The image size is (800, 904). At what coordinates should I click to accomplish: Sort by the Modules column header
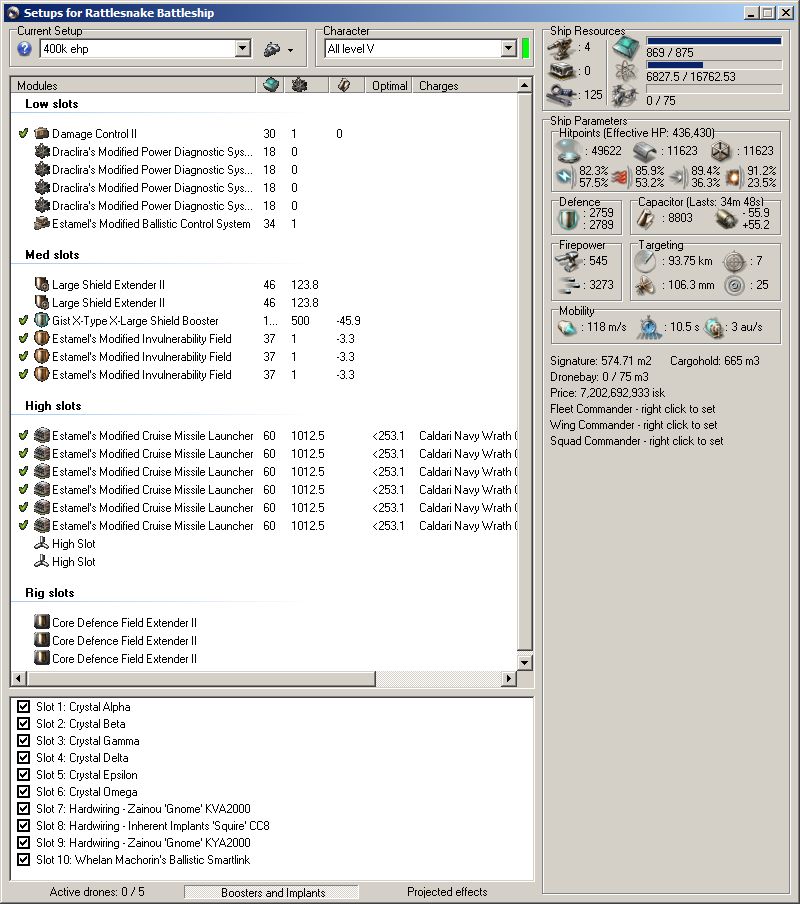click(x=133, y=85)
